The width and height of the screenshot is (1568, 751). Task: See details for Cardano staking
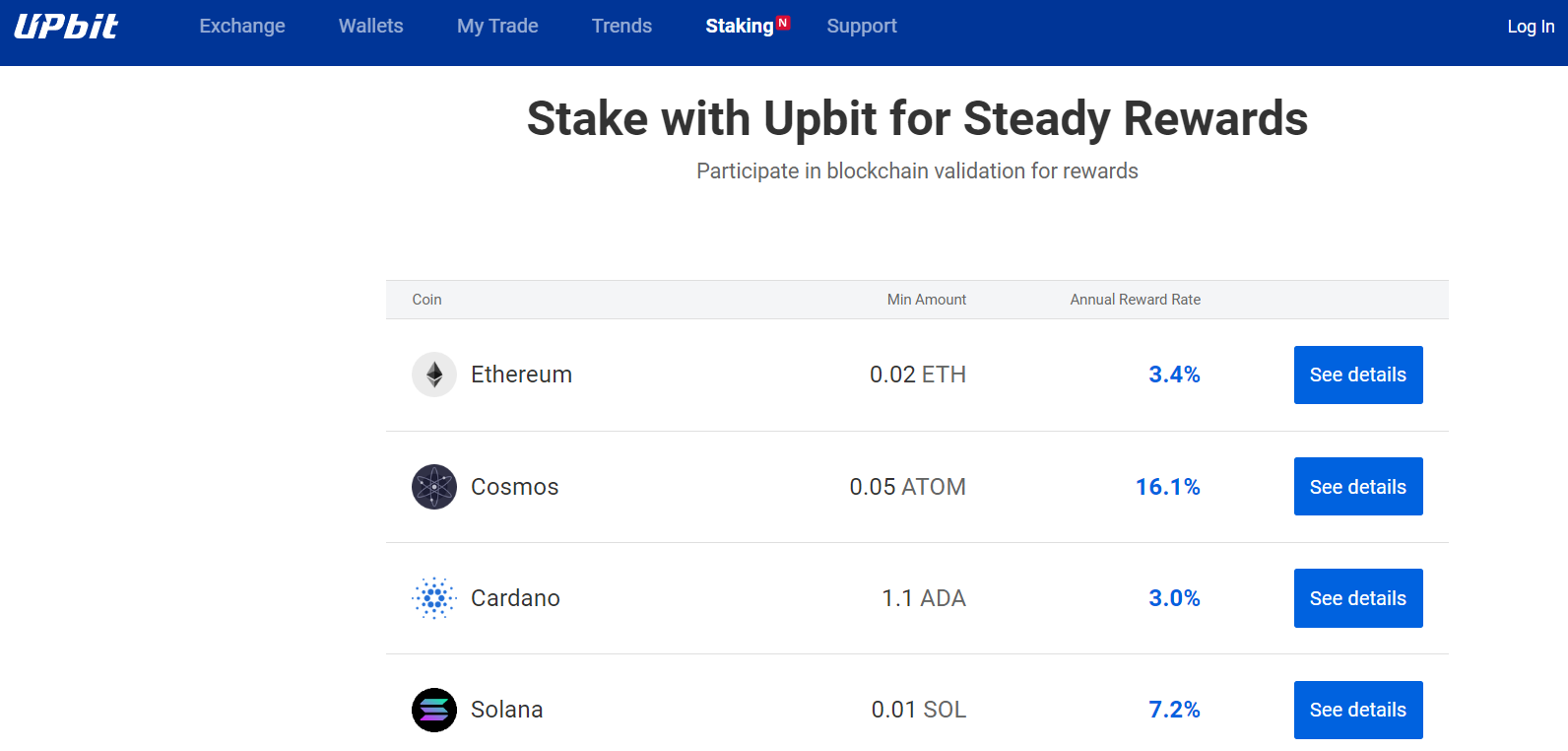[1358, 598]
